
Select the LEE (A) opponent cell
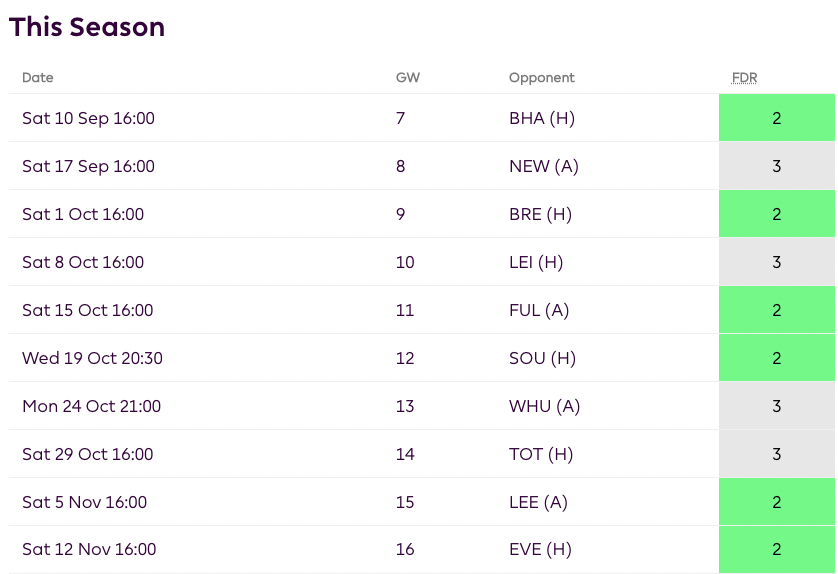(538, 502)
